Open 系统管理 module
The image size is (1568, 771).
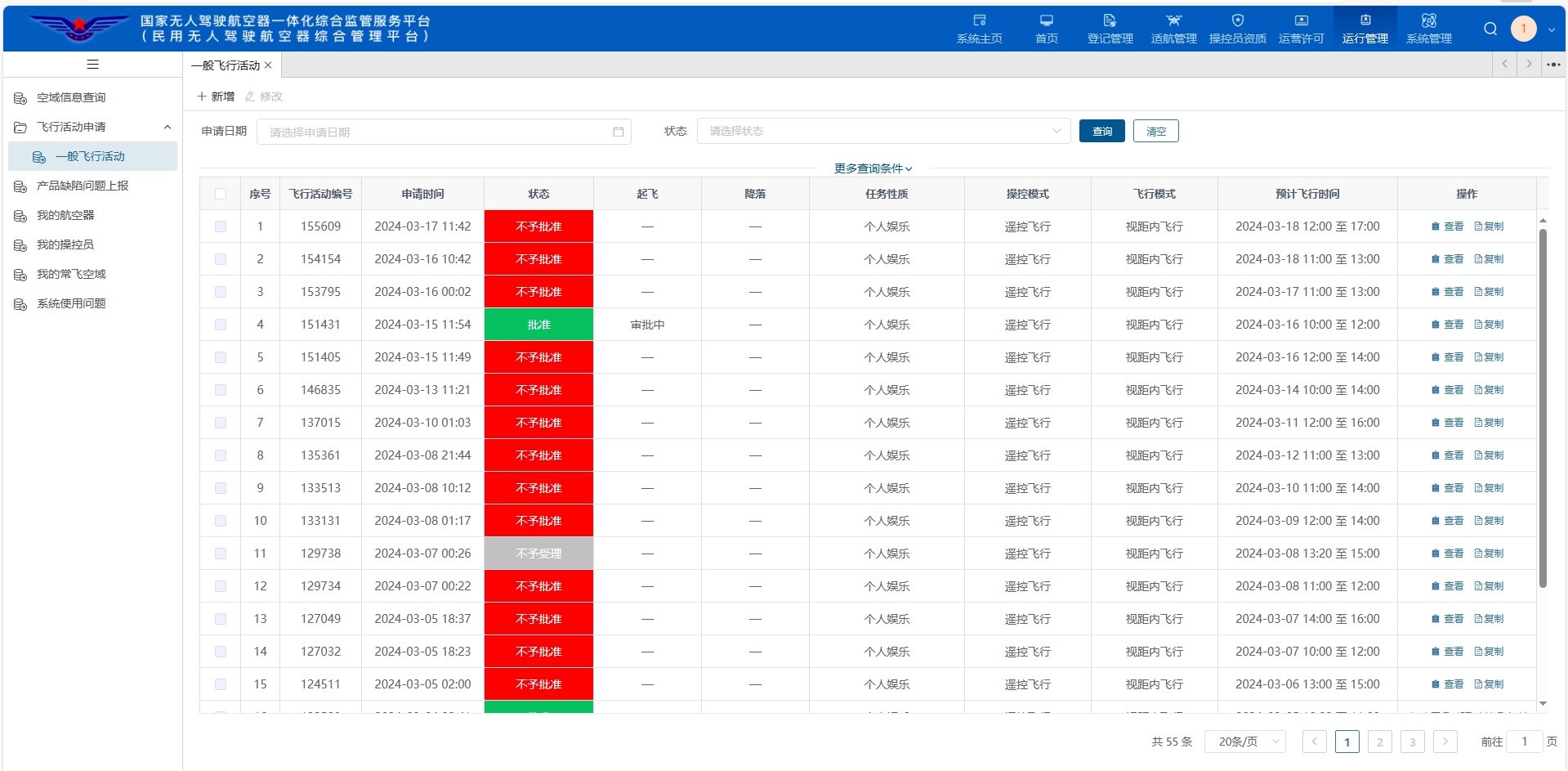point(1428,29)
